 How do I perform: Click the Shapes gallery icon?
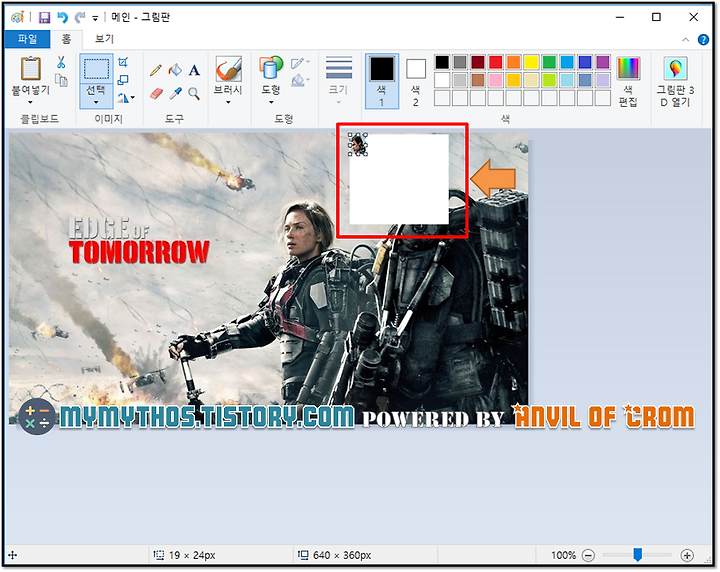tap(271, 67)
